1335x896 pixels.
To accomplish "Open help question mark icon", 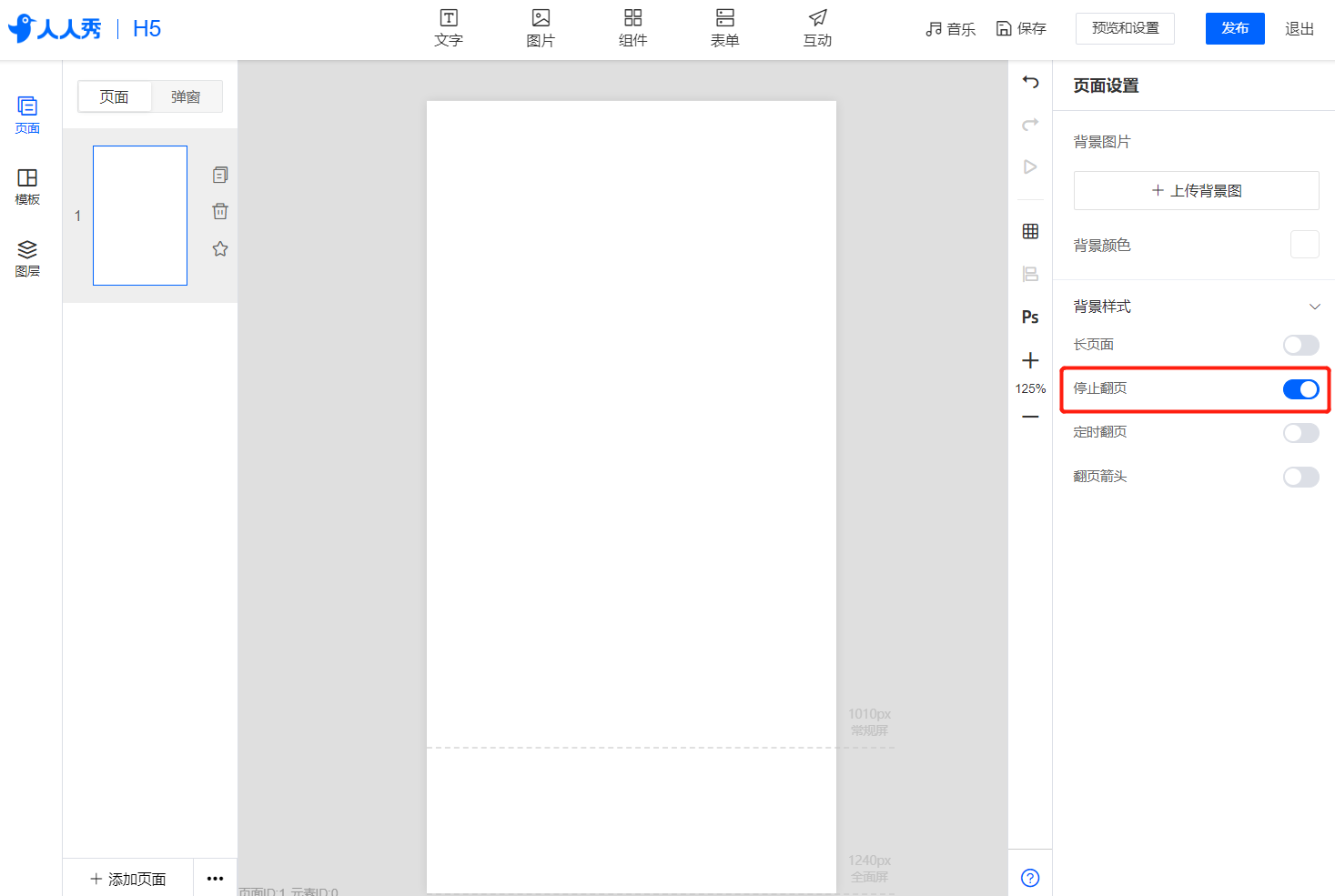I will click(x=1030, y=878).
